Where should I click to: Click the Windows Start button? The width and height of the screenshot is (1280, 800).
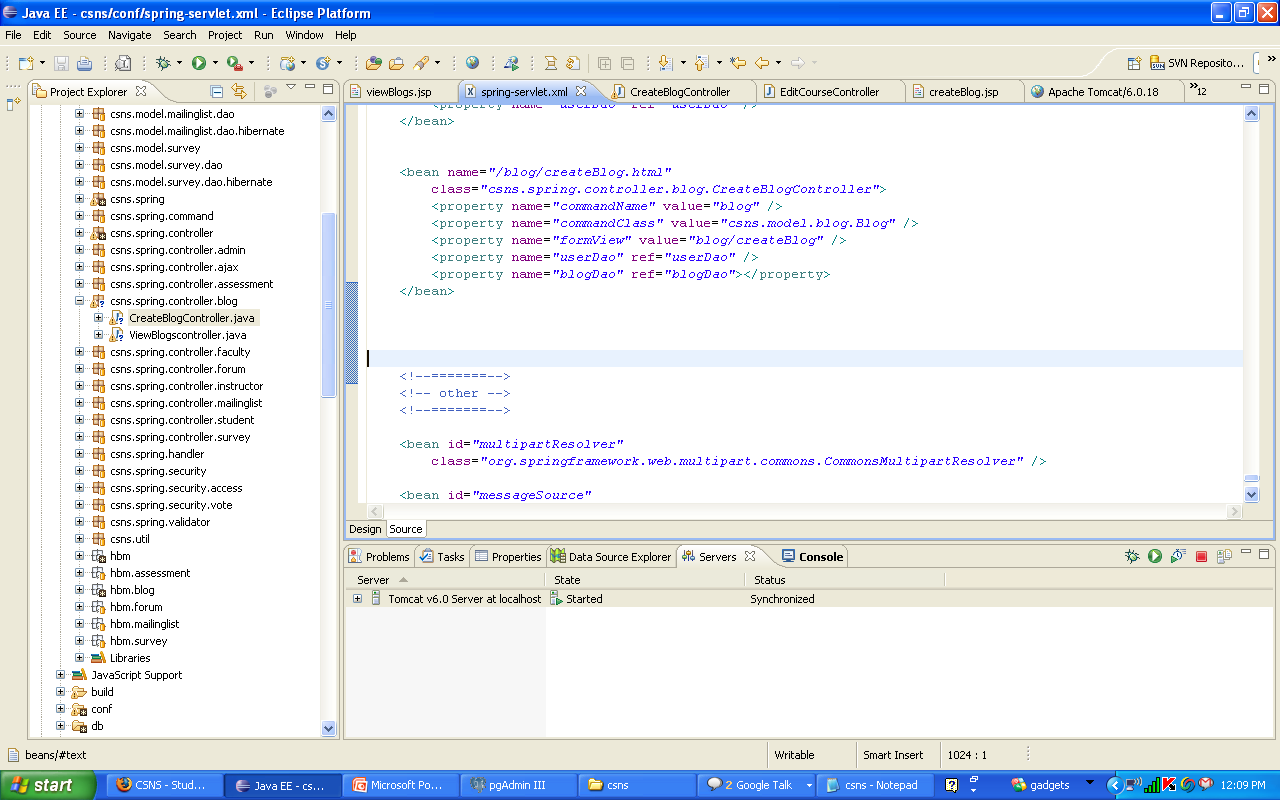coord(48,785)
